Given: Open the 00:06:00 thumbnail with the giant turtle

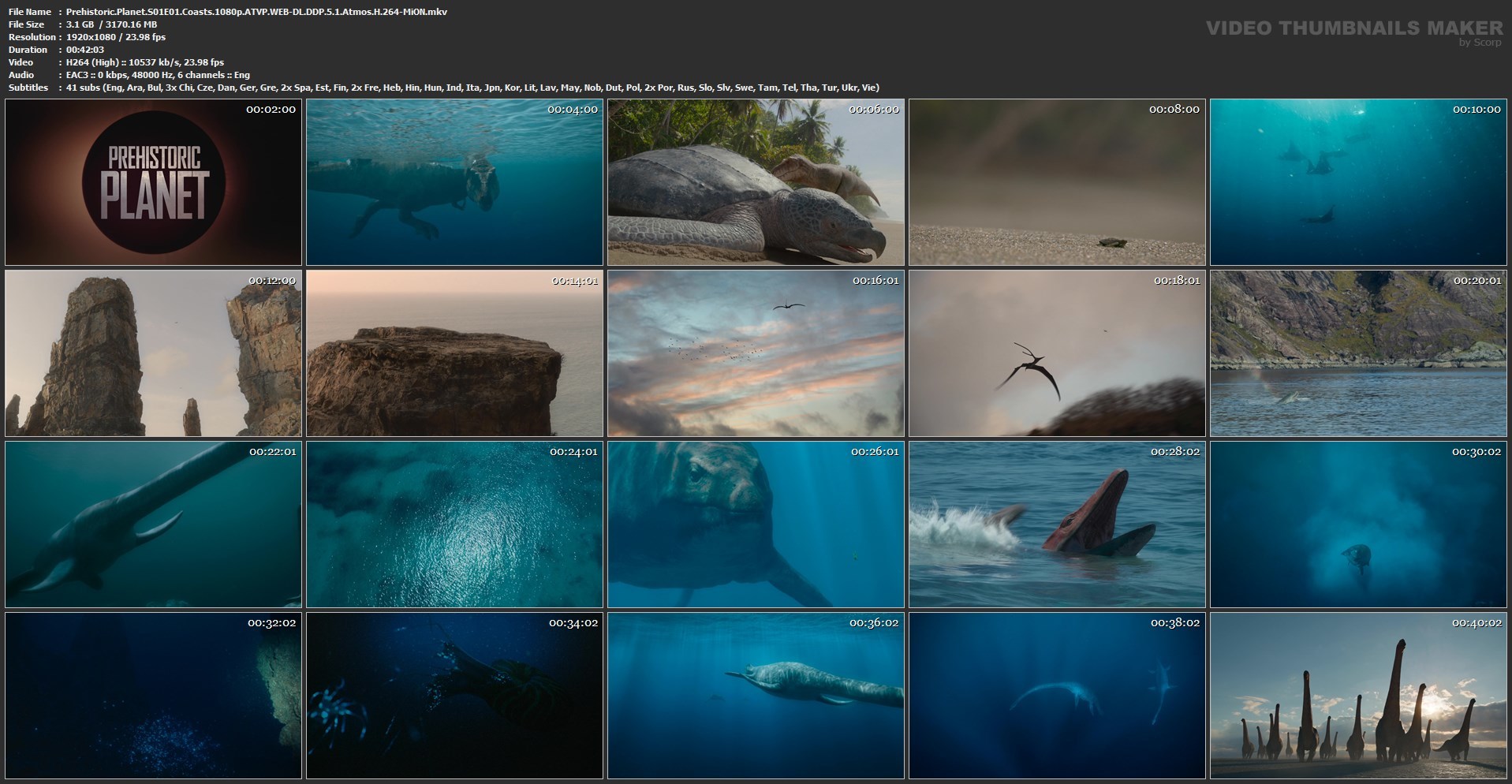Looking at the screenshot, I should click(756, 182).
